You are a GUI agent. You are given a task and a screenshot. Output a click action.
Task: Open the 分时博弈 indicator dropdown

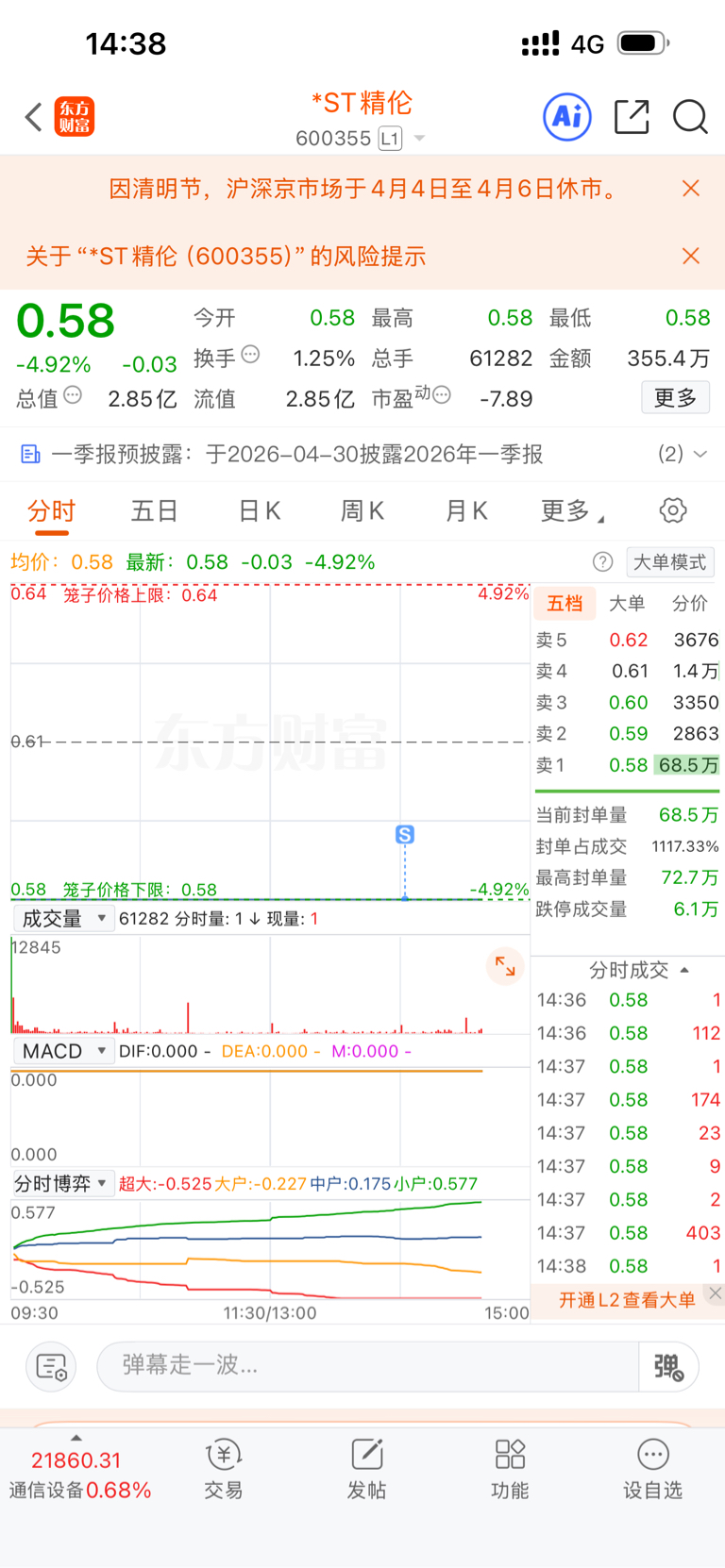point(63,1183)
